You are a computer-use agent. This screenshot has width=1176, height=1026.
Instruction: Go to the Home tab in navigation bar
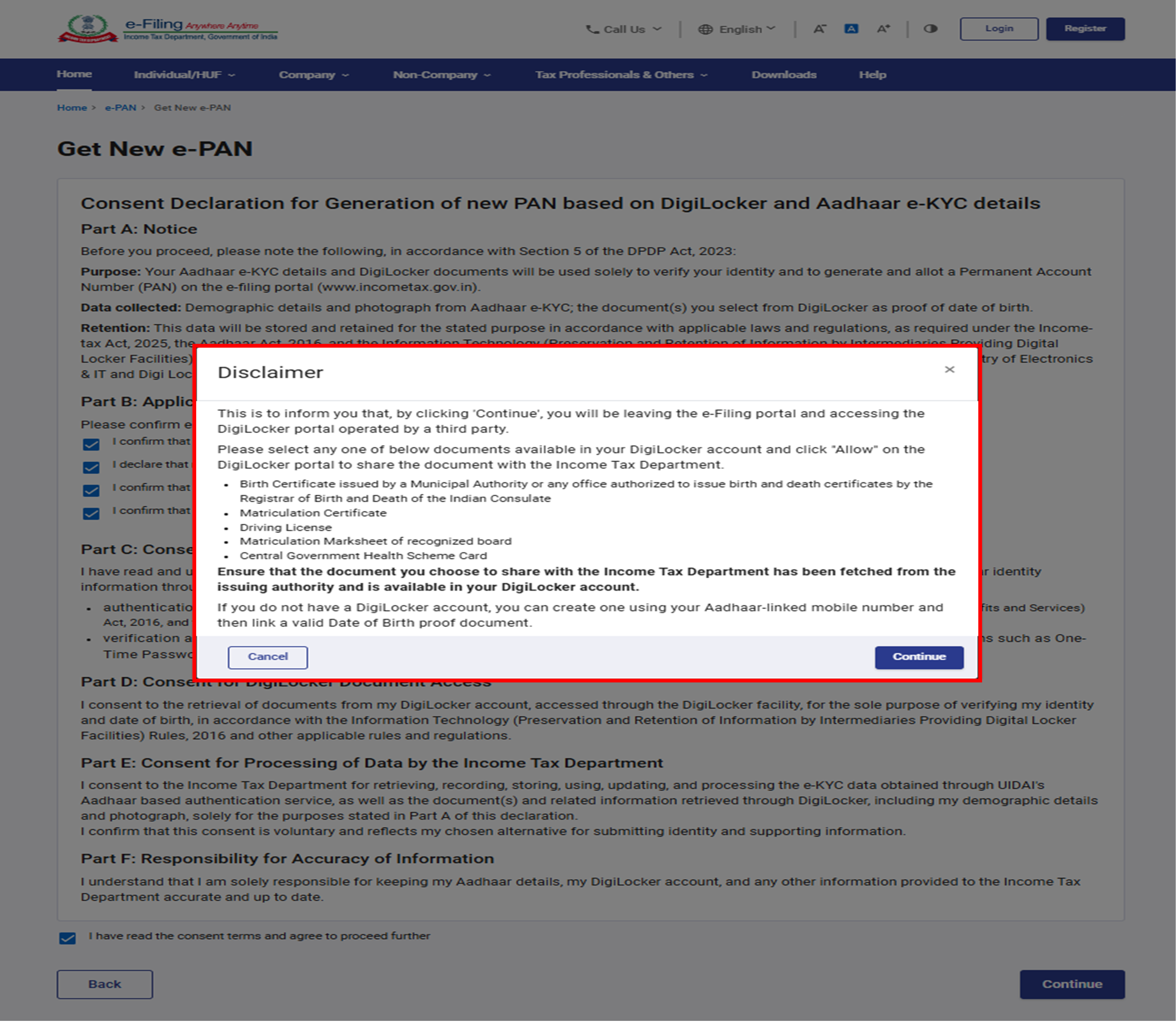[74, 74]
